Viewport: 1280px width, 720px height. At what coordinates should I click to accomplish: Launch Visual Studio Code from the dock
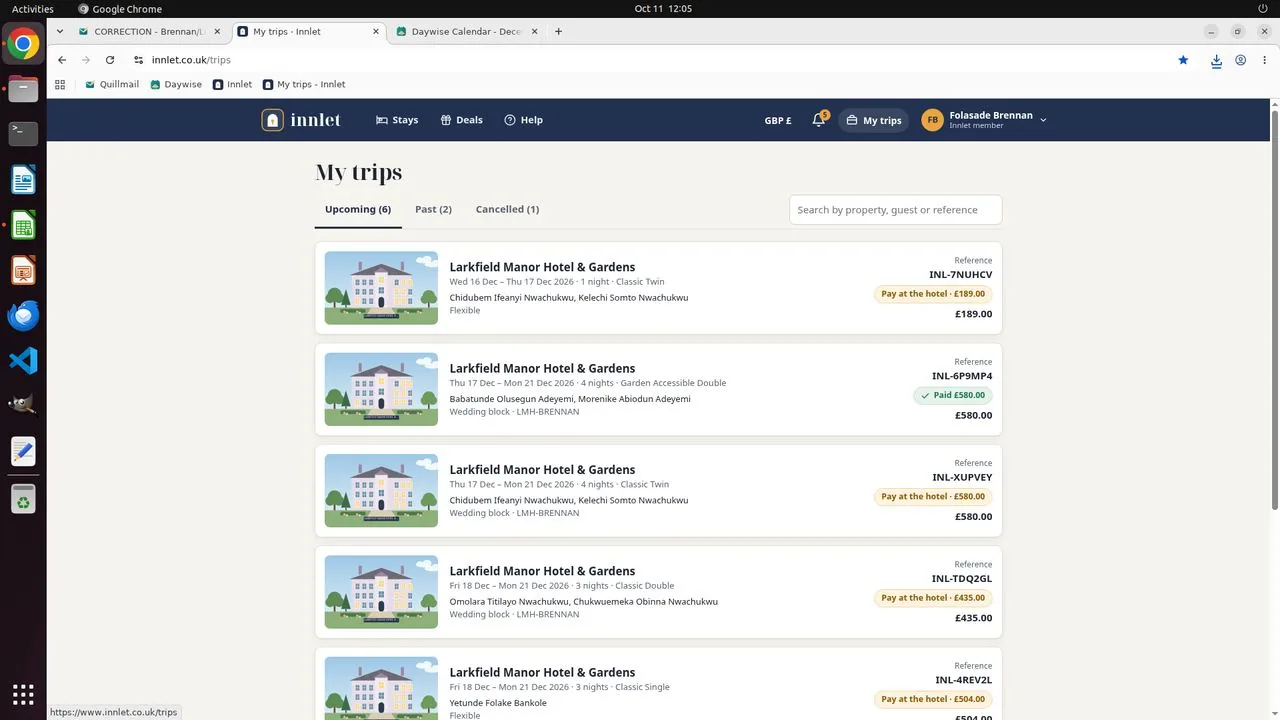tap(23, 361)
